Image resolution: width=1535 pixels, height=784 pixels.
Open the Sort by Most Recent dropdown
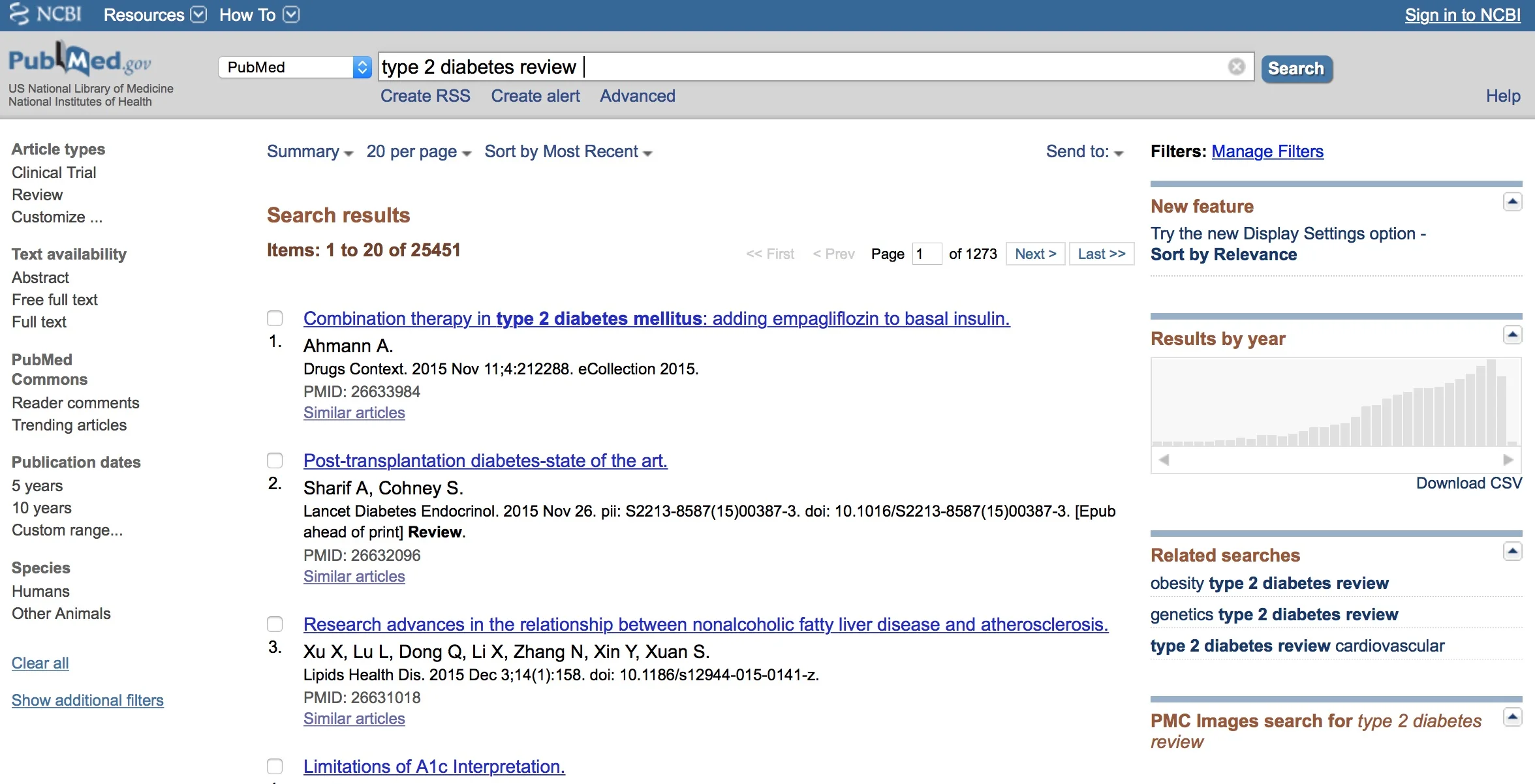pos(568,152)
